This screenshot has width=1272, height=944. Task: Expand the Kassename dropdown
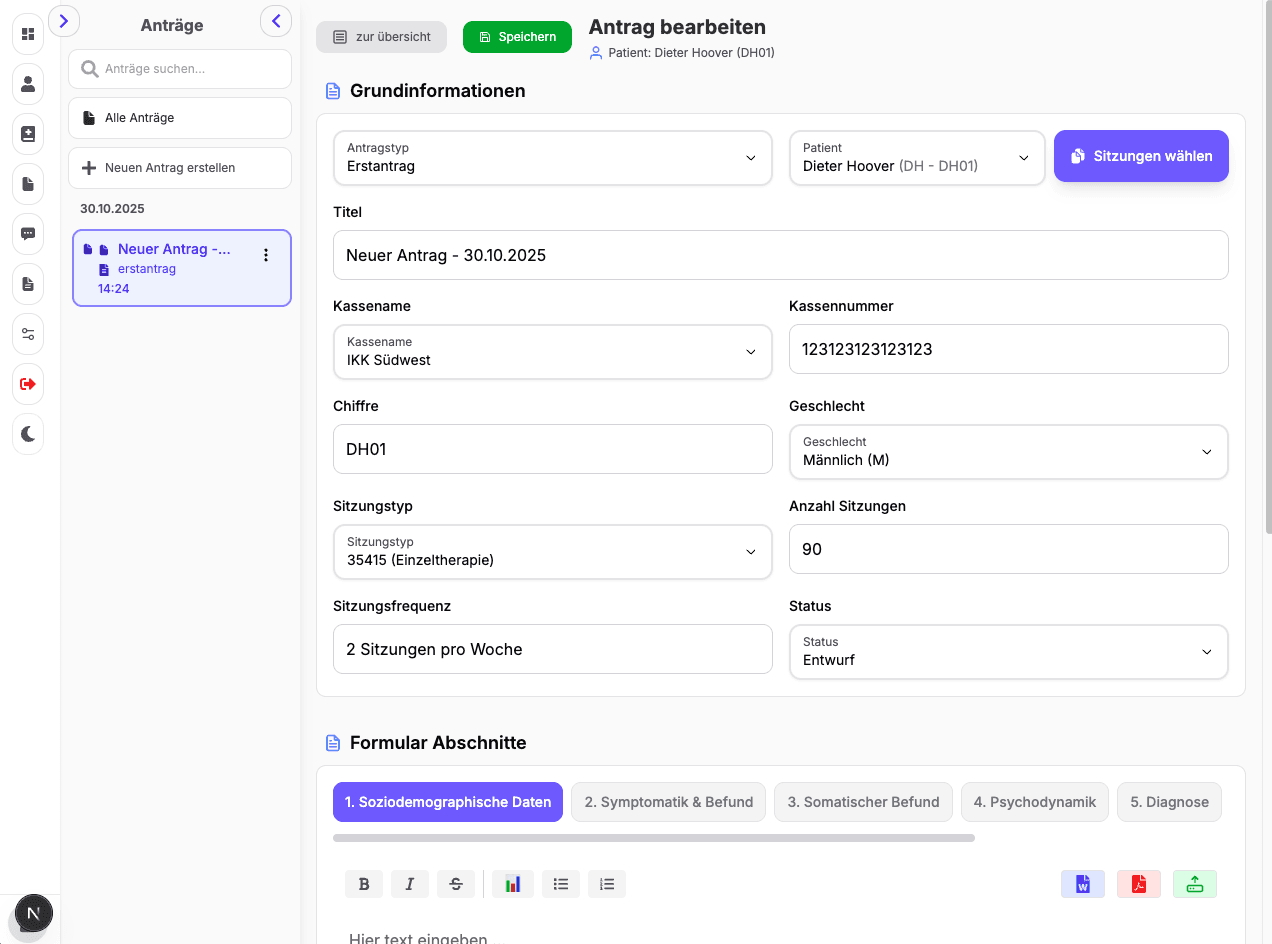552,352
